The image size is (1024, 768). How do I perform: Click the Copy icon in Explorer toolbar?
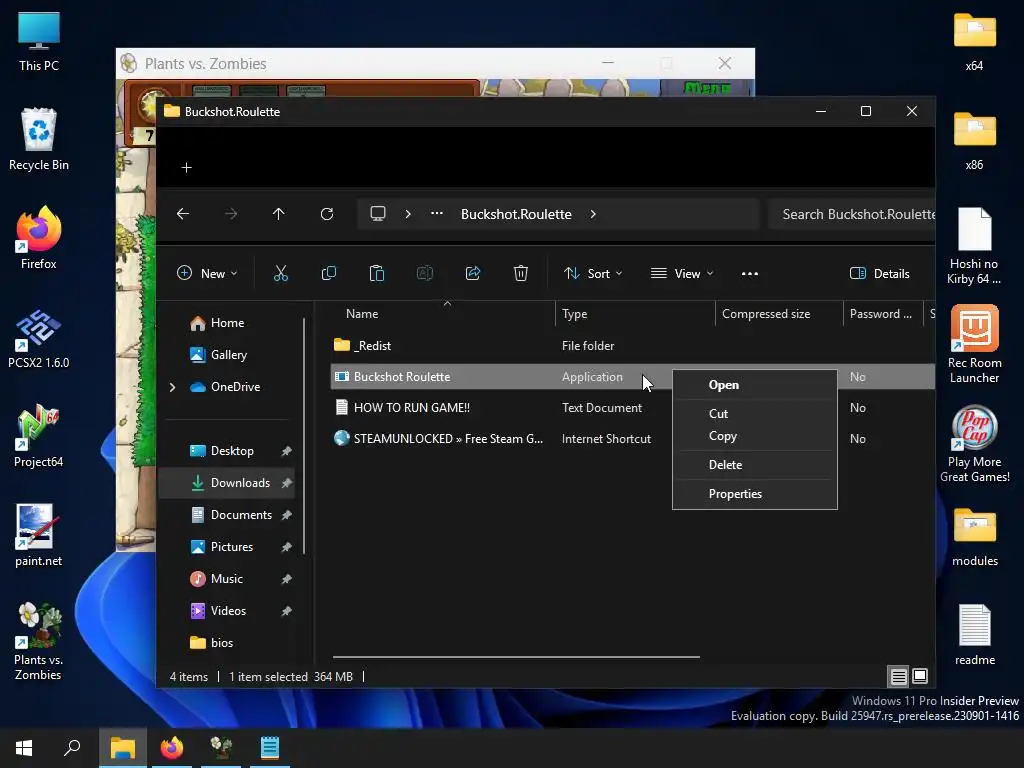coord(328,274)
